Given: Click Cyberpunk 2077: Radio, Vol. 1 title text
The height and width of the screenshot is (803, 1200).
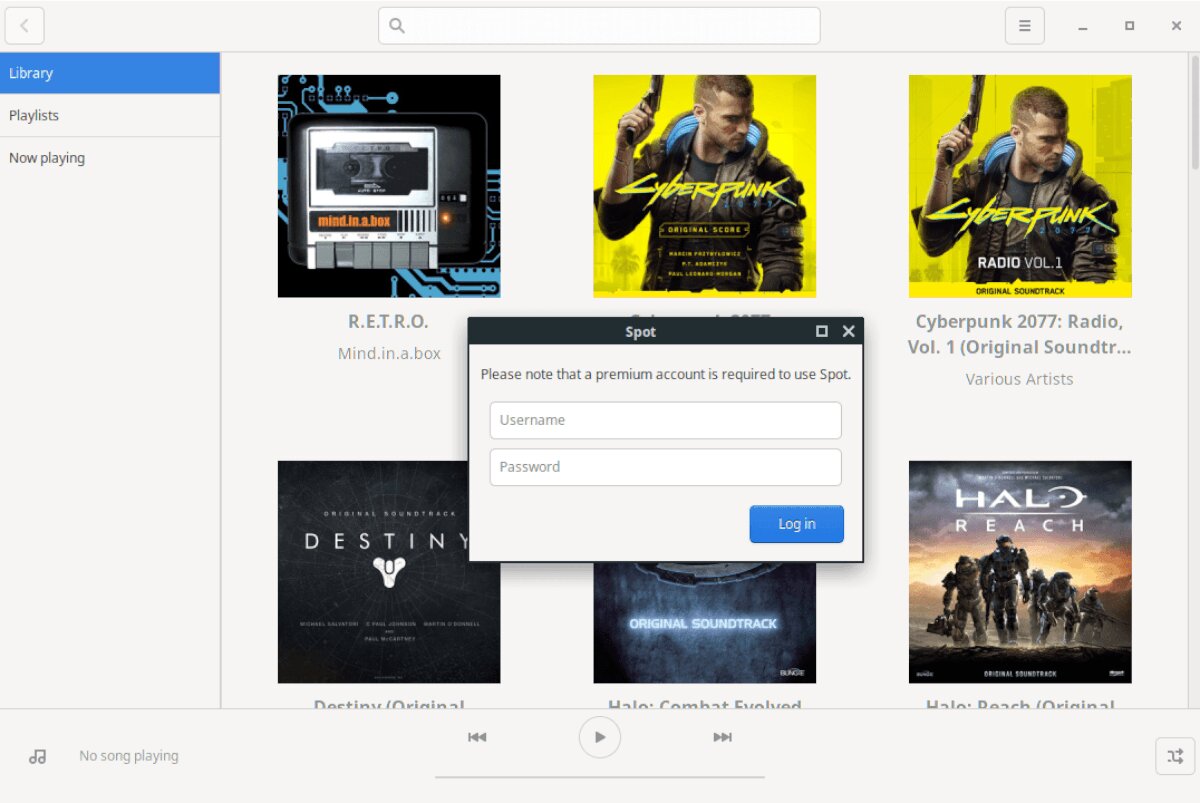Looking at the screenshot, I should (x=1020, y=334).
